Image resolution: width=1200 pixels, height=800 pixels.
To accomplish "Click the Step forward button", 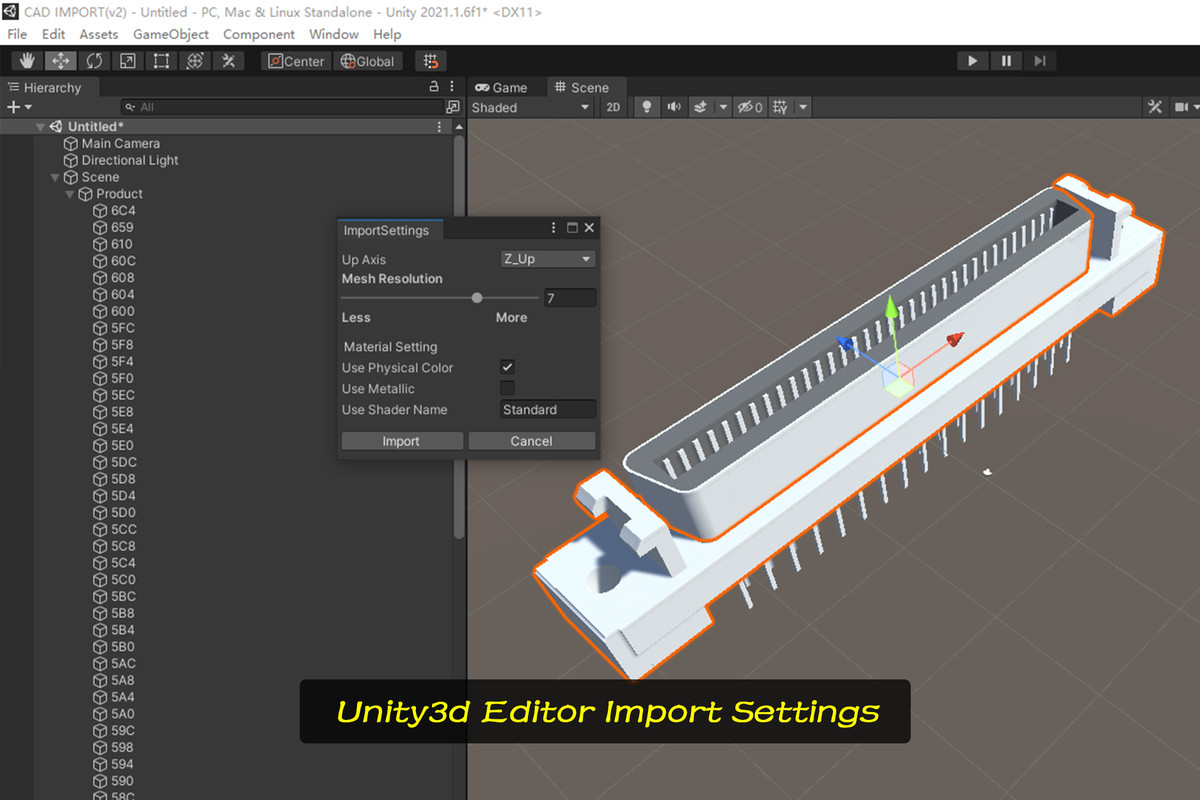I will point(1040,61).
